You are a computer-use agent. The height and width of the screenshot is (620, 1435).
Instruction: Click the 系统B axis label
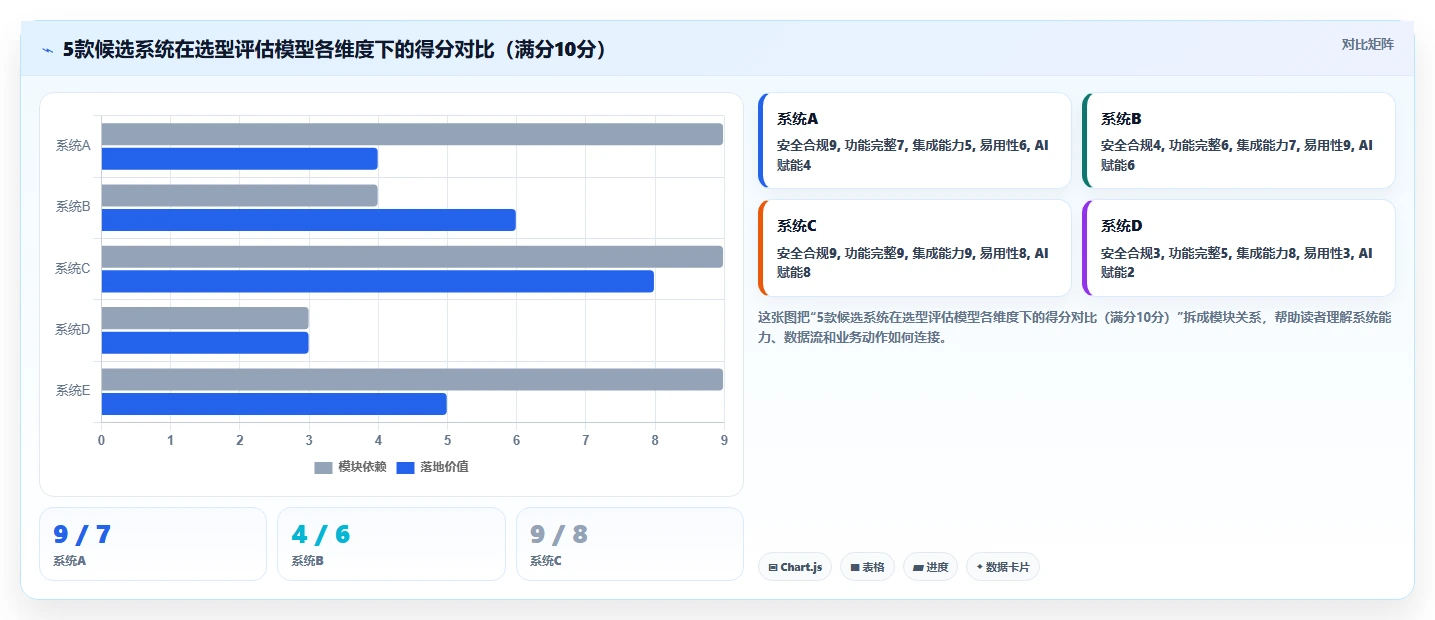coord(73,207)
